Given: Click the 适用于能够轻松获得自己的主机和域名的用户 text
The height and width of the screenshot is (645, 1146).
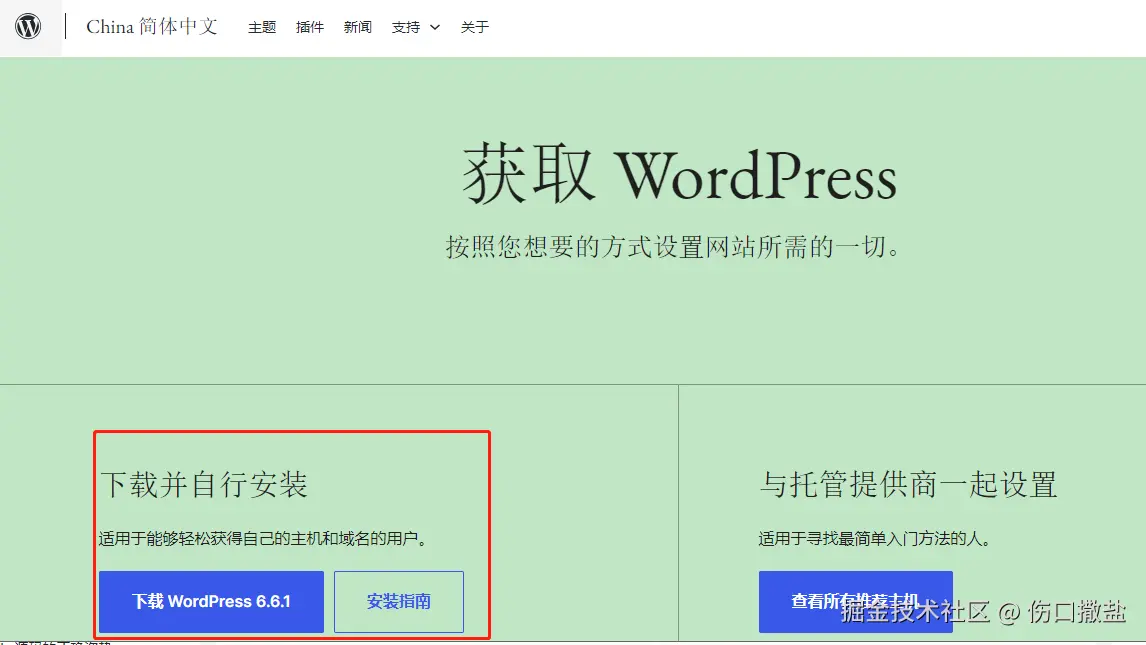Looking at the screenshot, I should pos(264,539).
